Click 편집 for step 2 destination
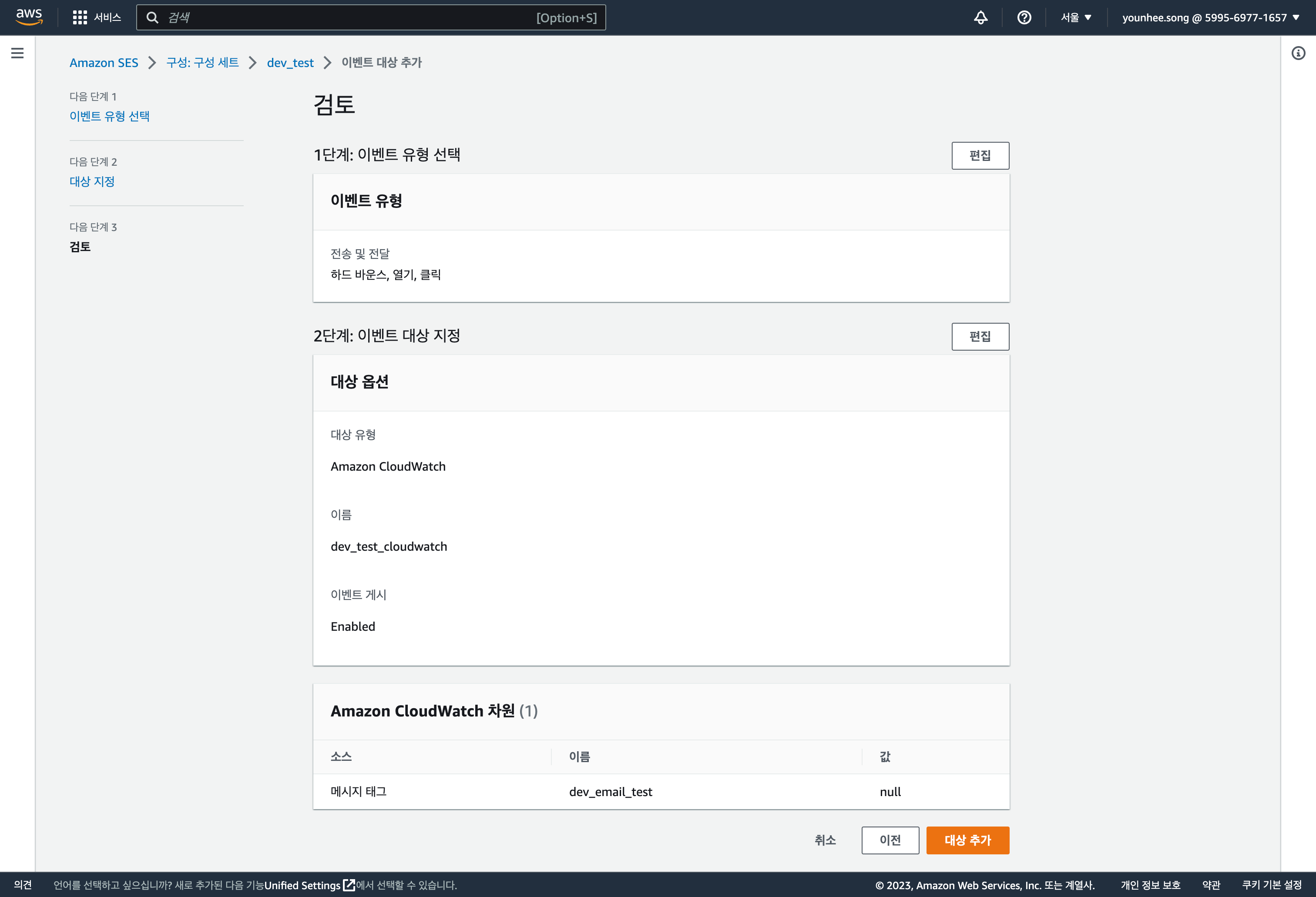Image resolution: width=1316 pixels, height=897 pixels. tap(980, 337)
